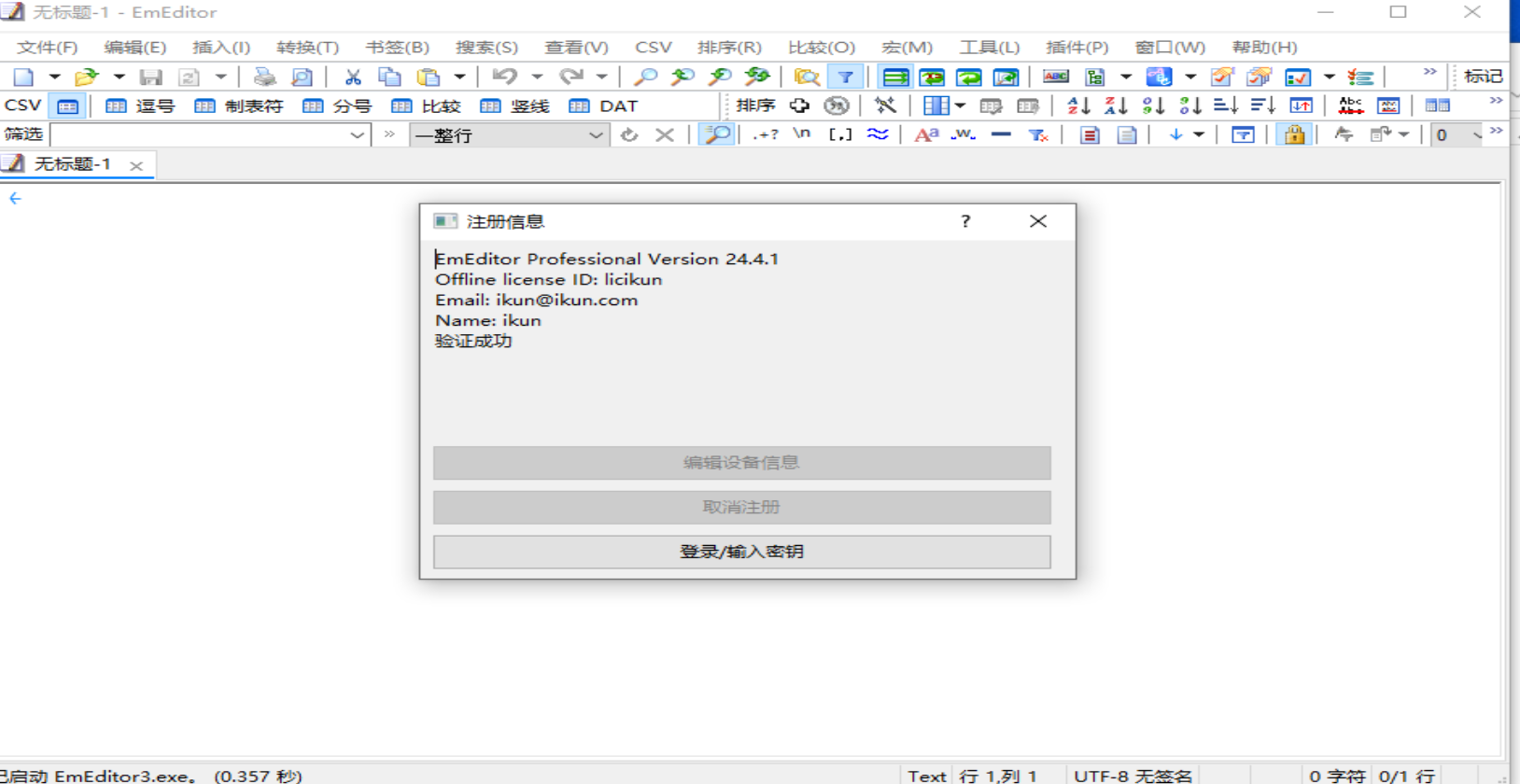1520x784 pixels.
Task: Toggle match case Aa option
Action: [x=926, y=134]
